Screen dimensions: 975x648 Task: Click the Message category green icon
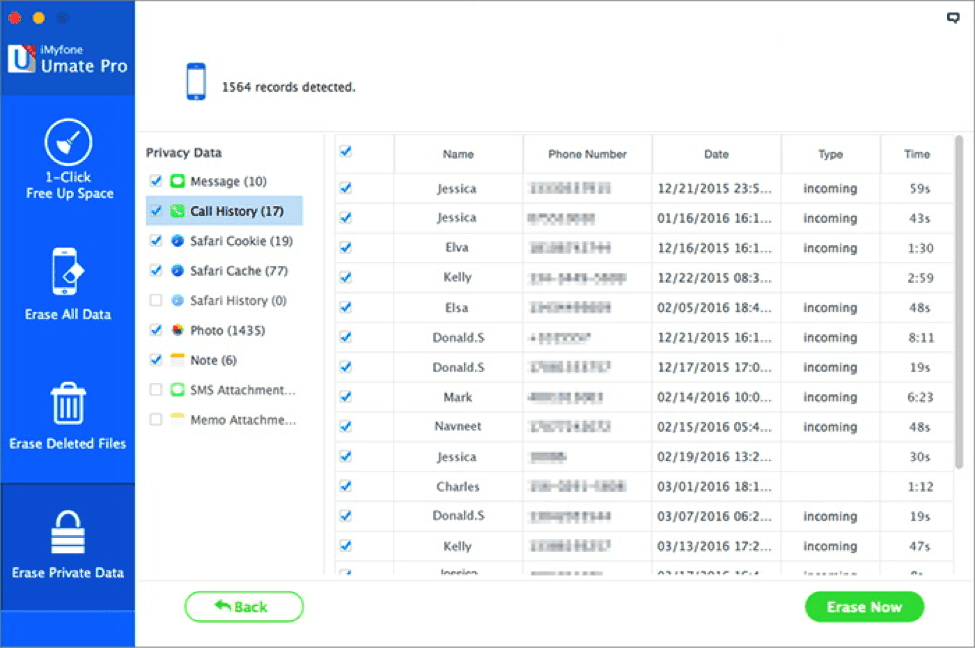[177, 181]
